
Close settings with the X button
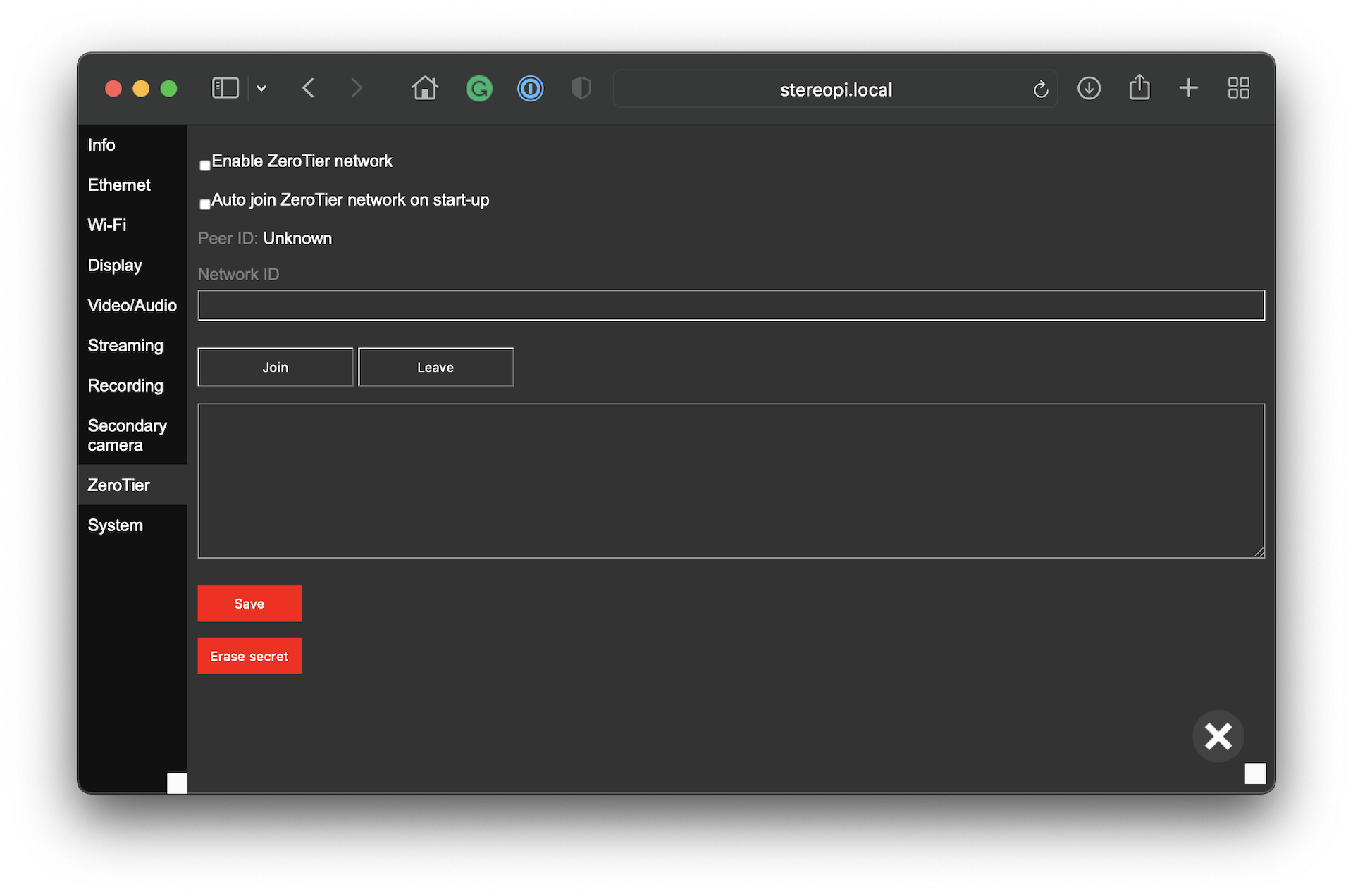pyautogui.click(x=1218, y=737)
